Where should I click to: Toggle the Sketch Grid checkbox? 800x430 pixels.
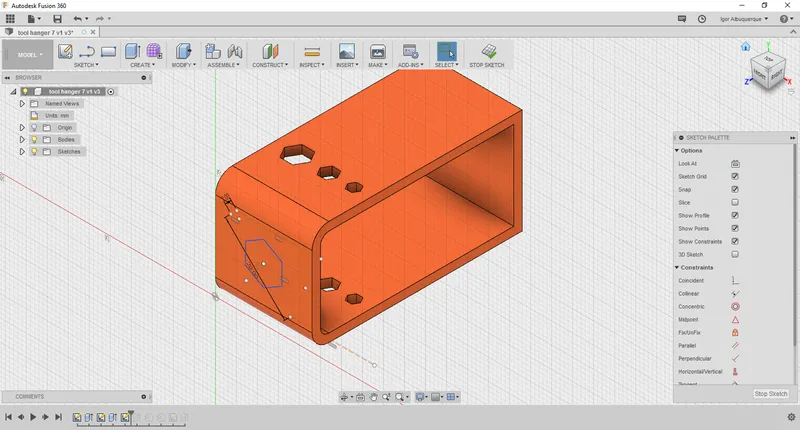735,176
